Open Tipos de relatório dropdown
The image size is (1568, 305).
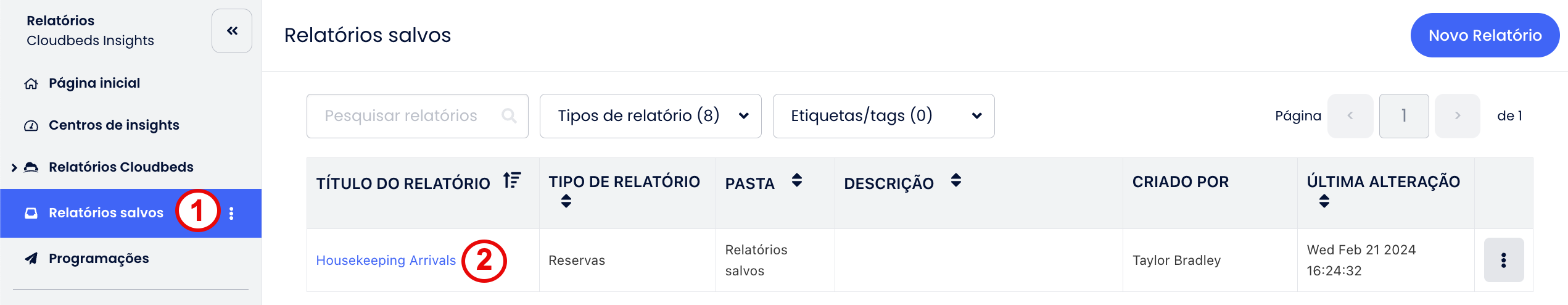[x=650, y=116]
